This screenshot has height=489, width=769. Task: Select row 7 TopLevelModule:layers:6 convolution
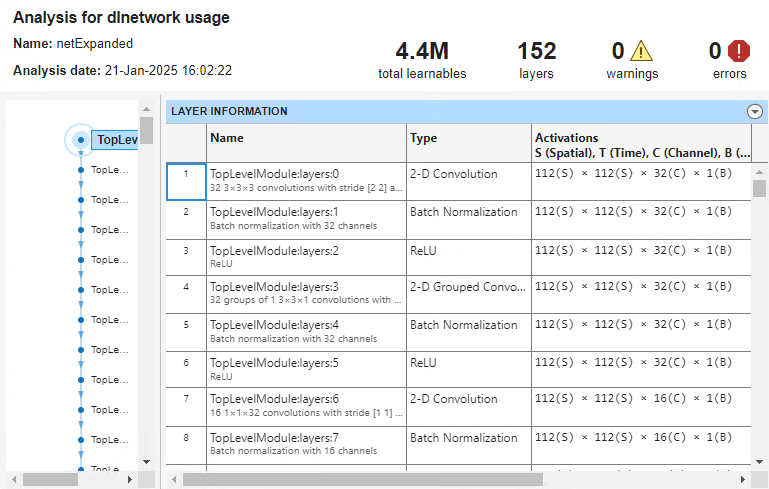click(306, 406)
